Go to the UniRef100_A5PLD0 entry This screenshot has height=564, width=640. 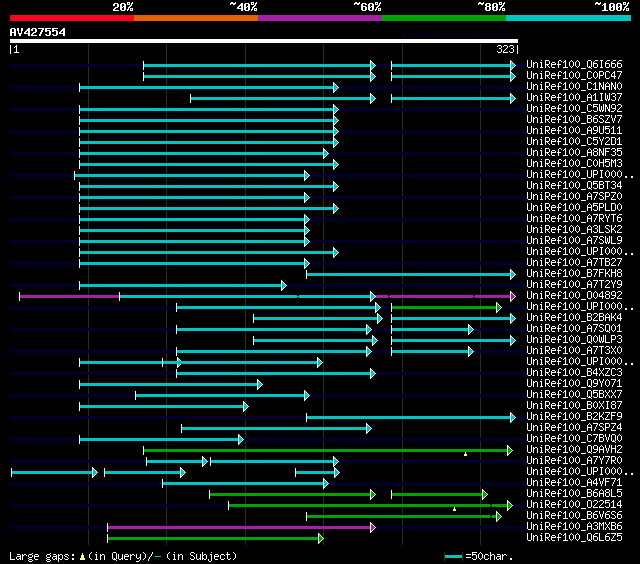click(x=574, y=208)
